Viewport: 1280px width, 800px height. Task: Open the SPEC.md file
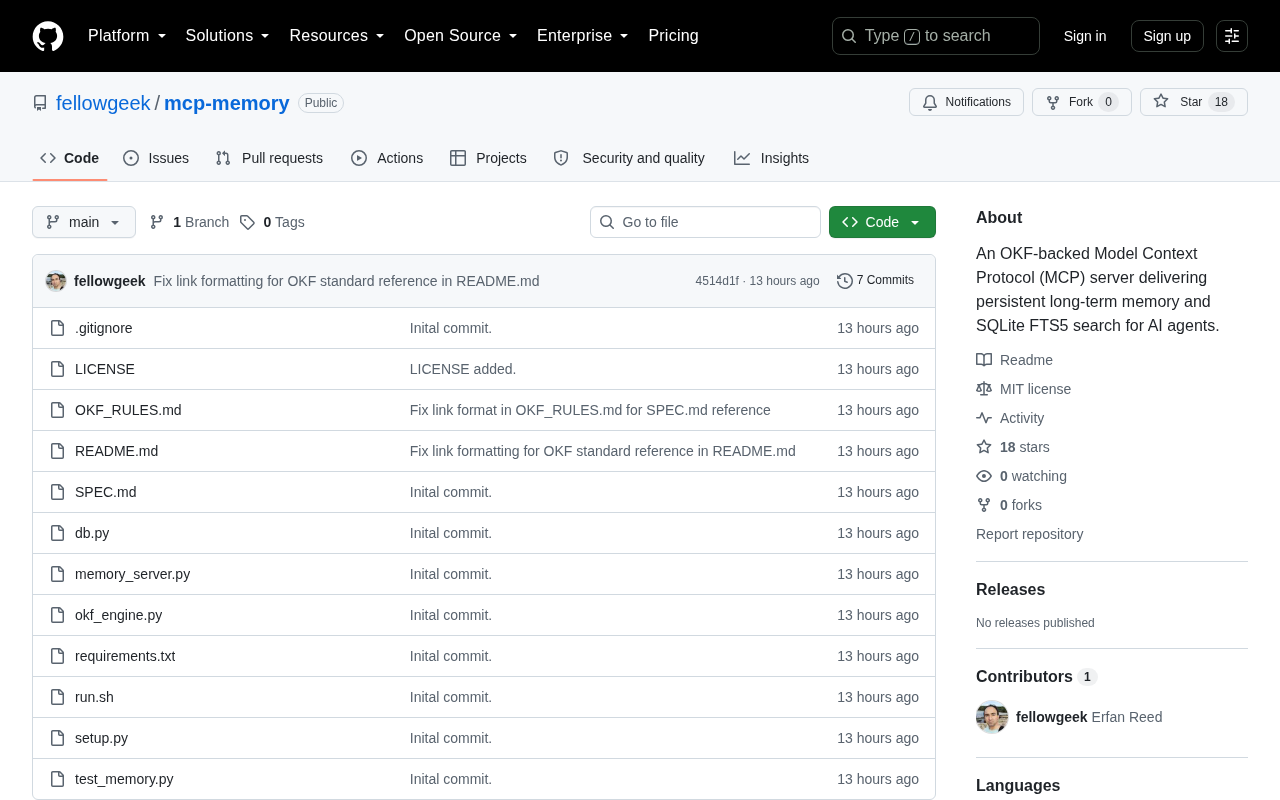click(x=106, y=492)
